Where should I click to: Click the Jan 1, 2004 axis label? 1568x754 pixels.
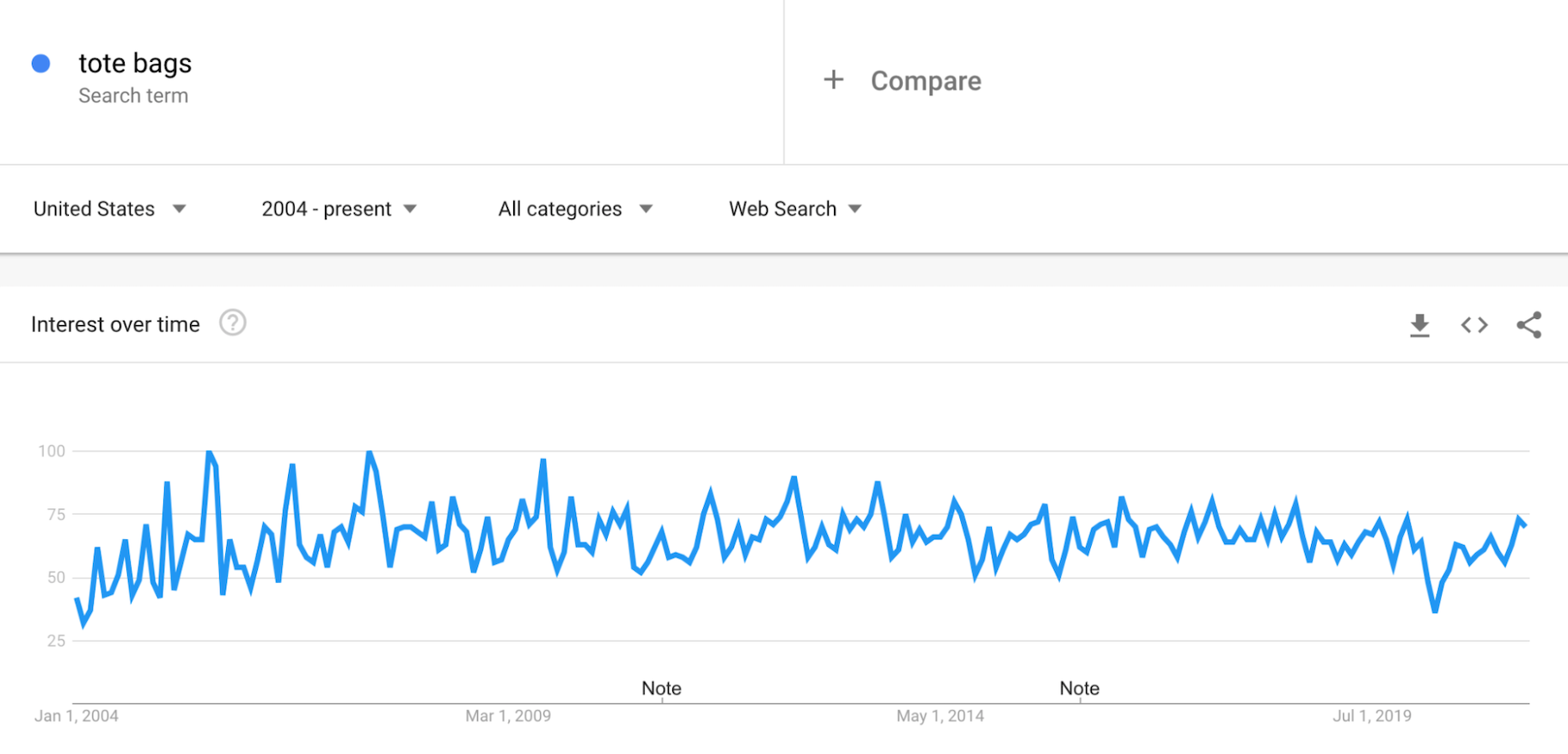click(x=77, y=716)
